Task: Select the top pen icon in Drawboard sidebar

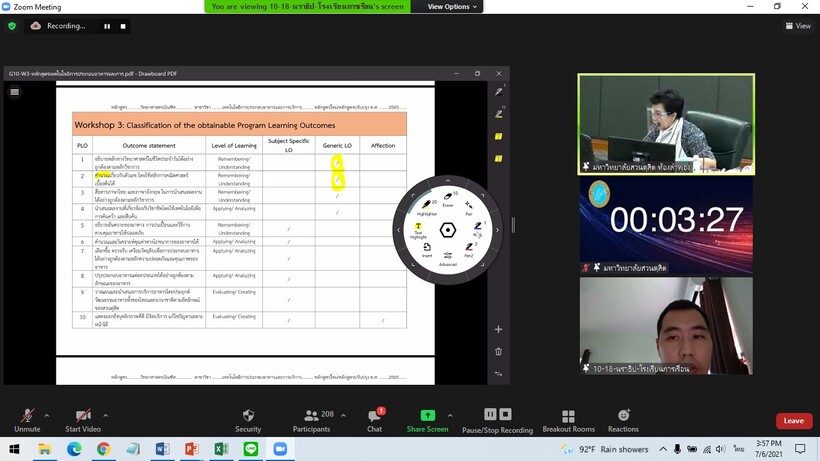Action: click(499, 91)
